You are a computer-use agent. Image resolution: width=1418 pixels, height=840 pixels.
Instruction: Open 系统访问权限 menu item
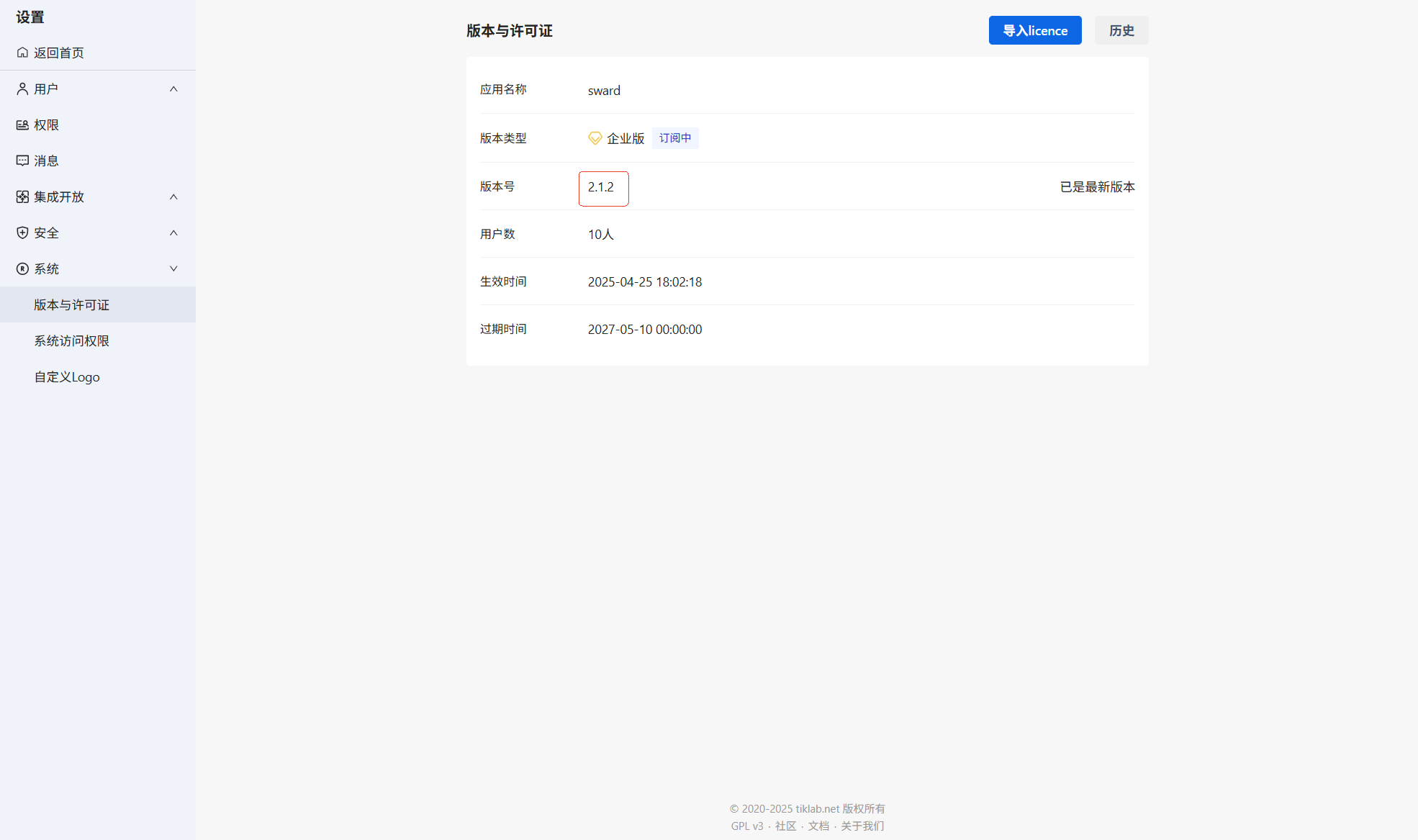(71, 340)
